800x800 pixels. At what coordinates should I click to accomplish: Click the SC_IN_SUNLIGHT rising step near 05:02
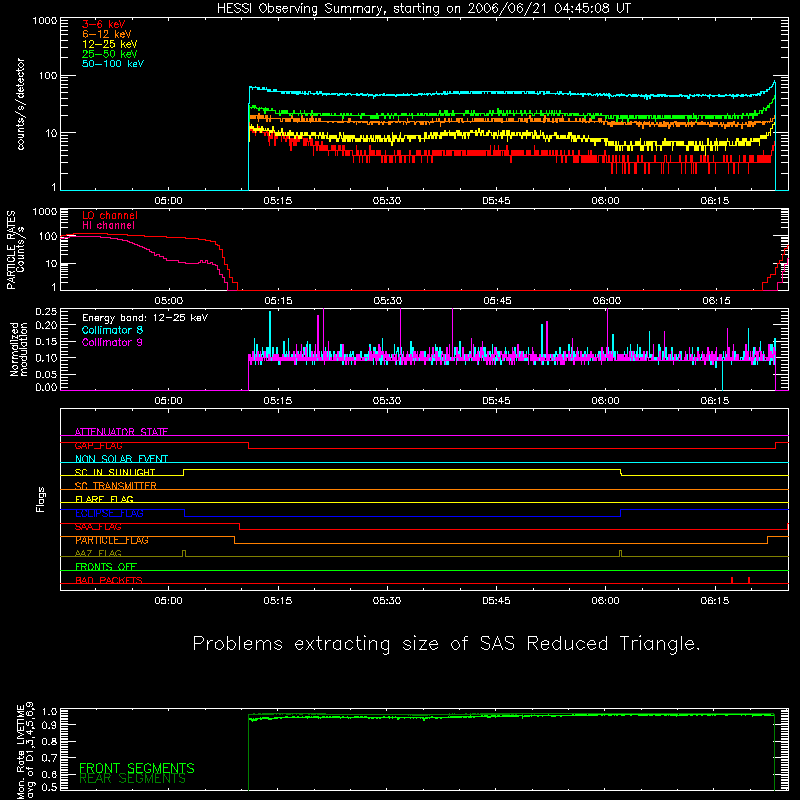(183, 472)
